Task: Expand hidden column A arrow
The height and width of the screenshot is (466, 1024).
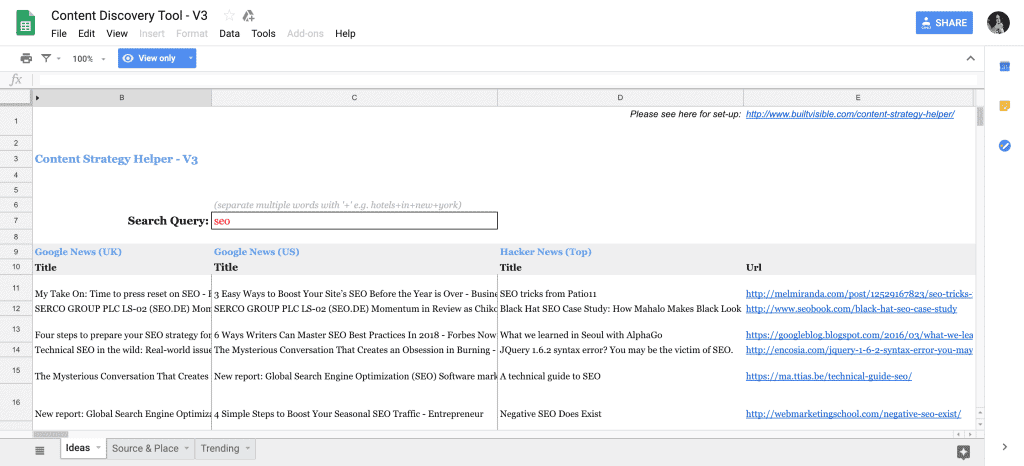Action: [x=37, y=98]
